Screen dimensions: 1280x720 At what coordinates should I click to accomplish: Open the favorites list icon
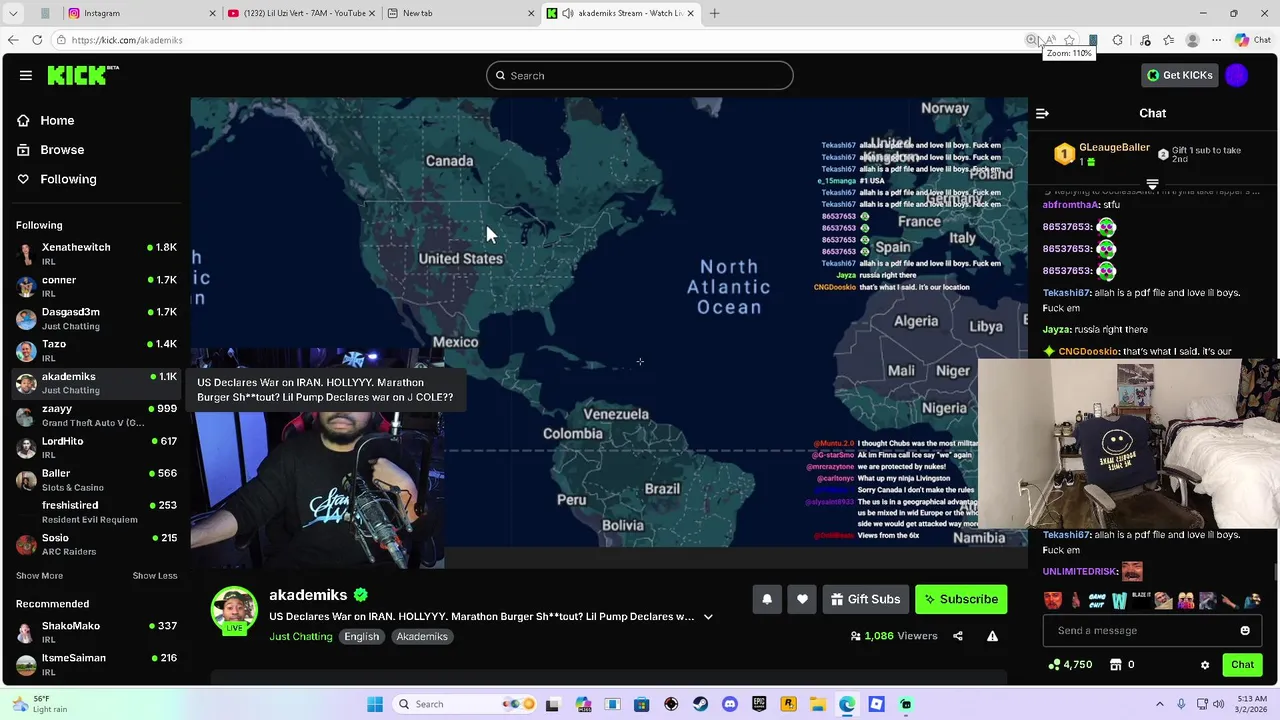[1168, 40]
